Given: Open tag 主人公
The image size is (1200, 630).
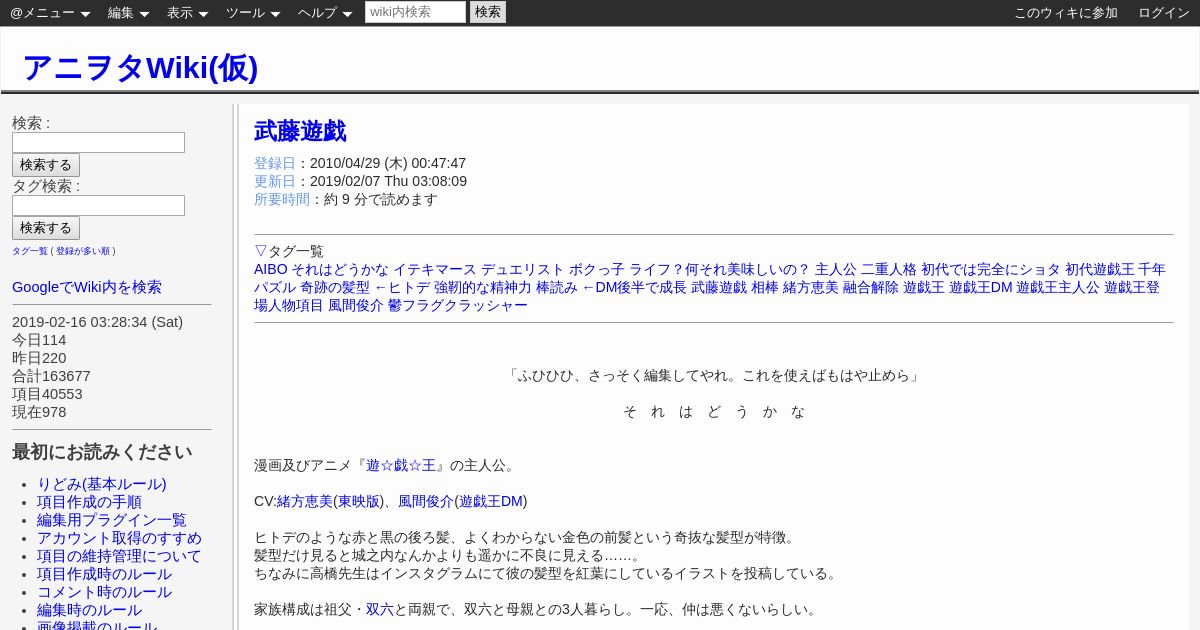Looking at the screenshot, I should [x=836, y=269].
